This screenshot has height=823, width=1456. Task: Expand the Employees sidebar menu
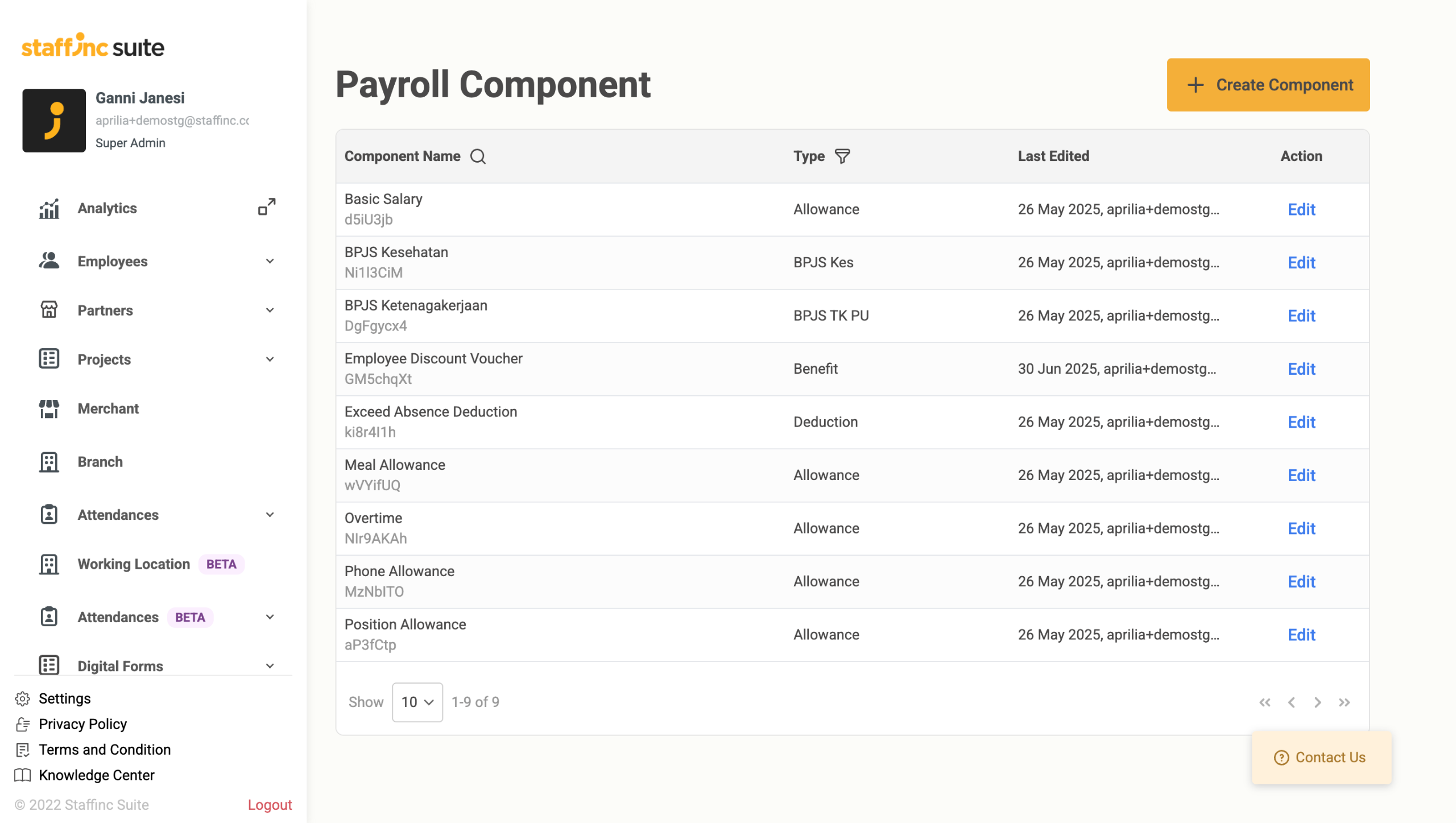tap(270, 261)
